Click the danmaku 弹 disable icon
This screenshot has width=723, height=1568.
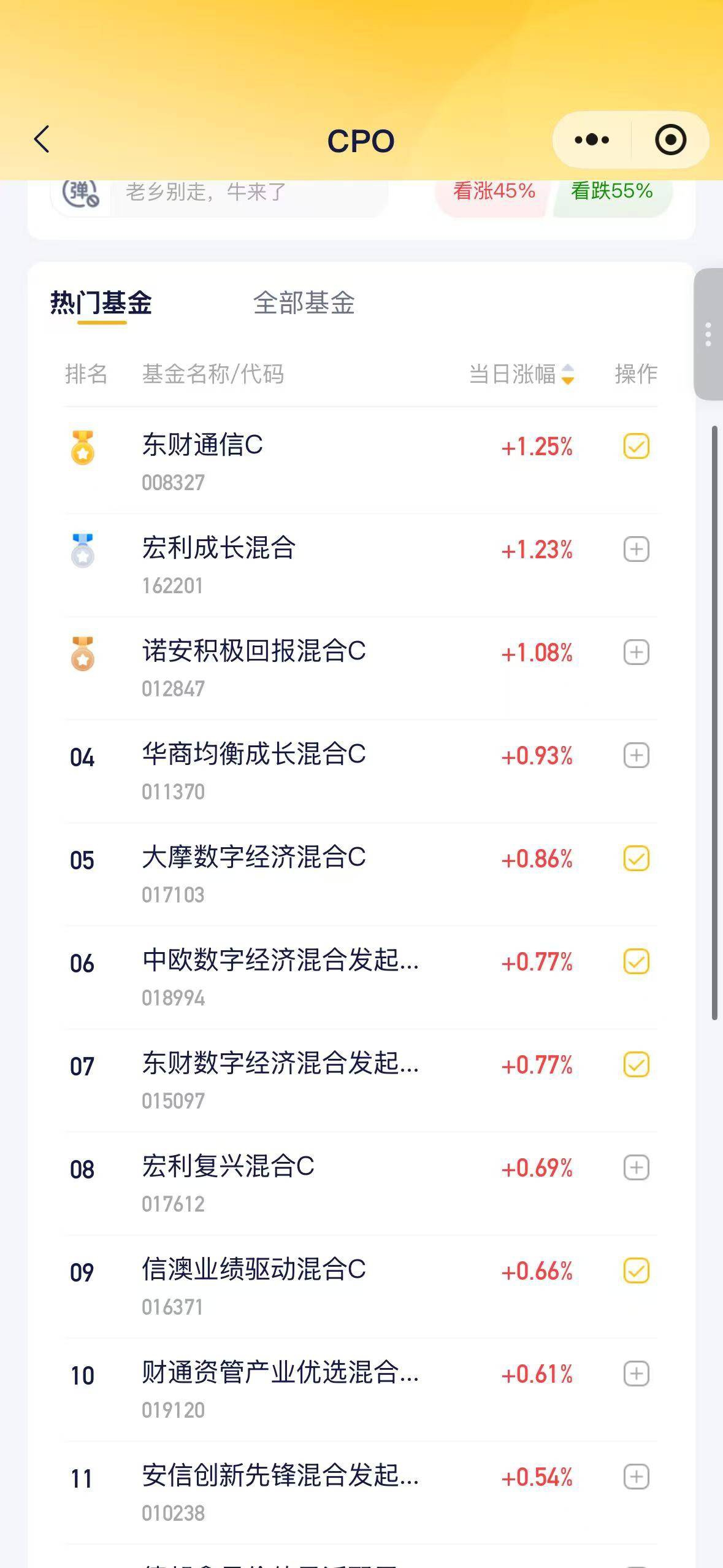pos(81,193)
